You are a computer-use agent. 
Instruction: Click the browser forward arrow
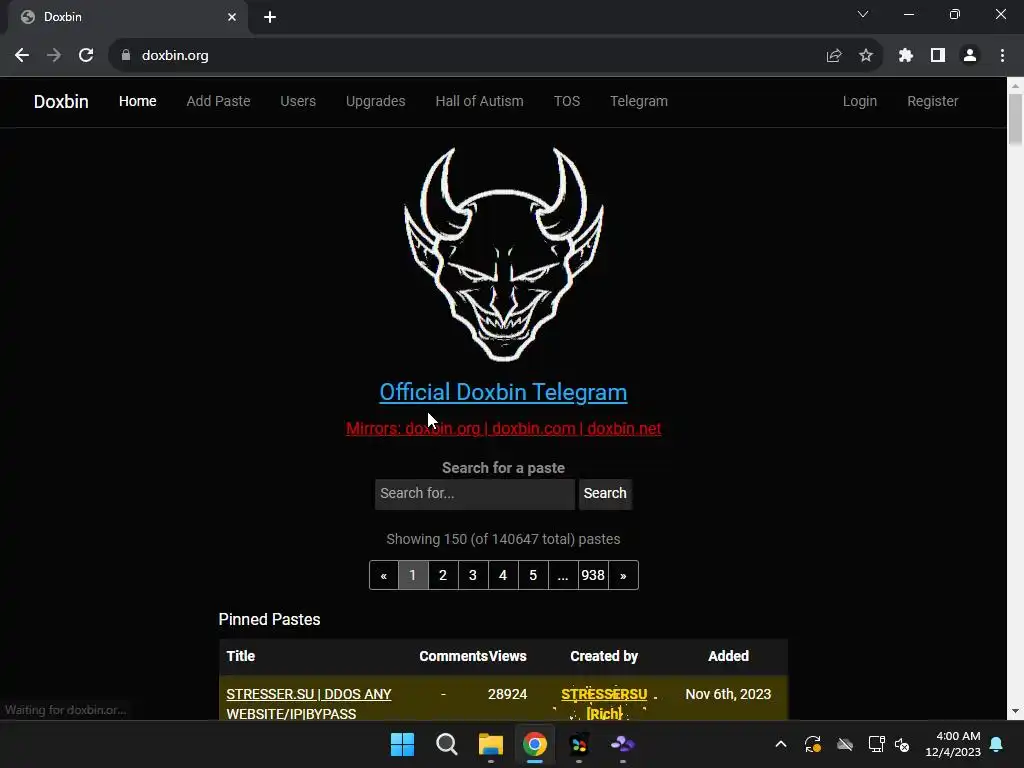54,56
